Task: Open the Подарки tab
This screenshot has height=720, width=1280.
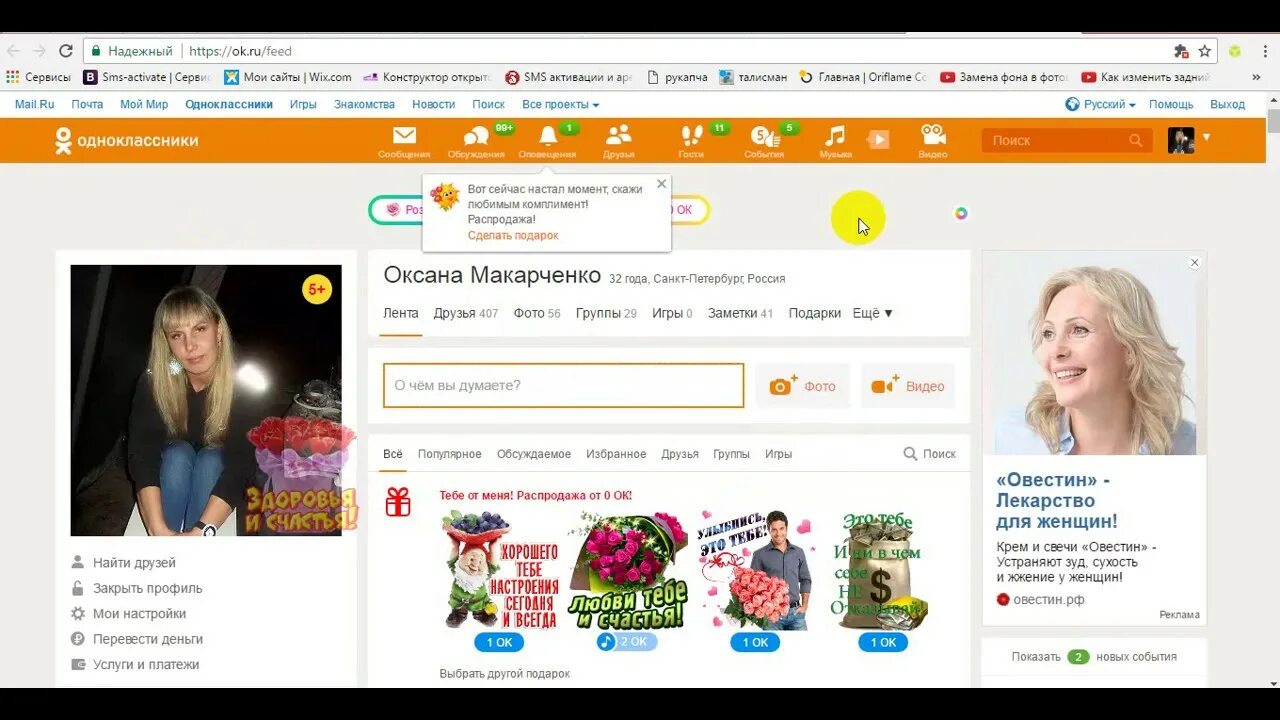Action: [814, 313]
